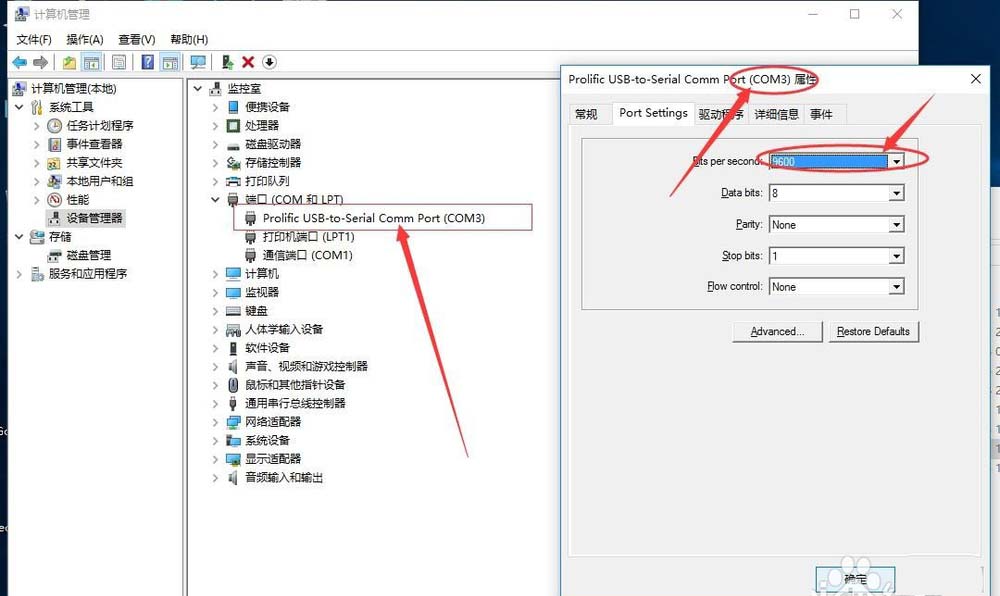The height and width of the screenshot is (596, 1000).
Task: Open the 查看(V) menu
Action: click(x=136, y=40)
